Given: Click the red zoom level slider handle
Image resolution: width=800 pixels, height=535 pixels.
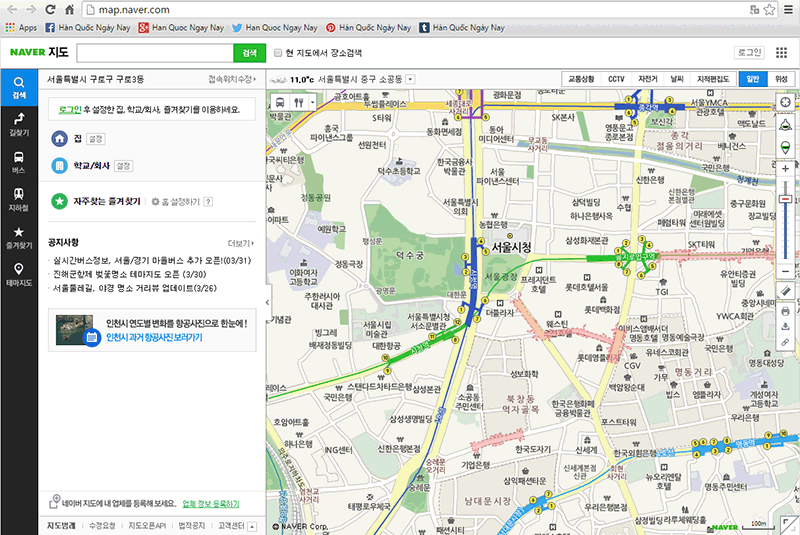Looking at the screenshot, I should (786, 200).
